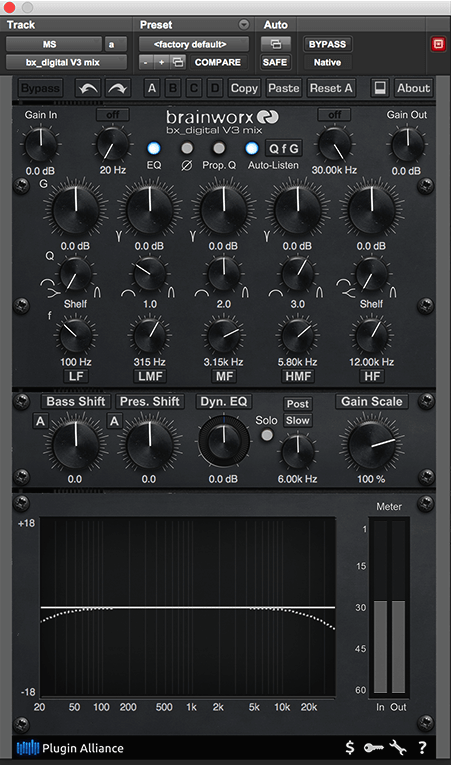Open the factory default preset dropdown
Screen dimensions: 451x765
(x=194, y=44)
